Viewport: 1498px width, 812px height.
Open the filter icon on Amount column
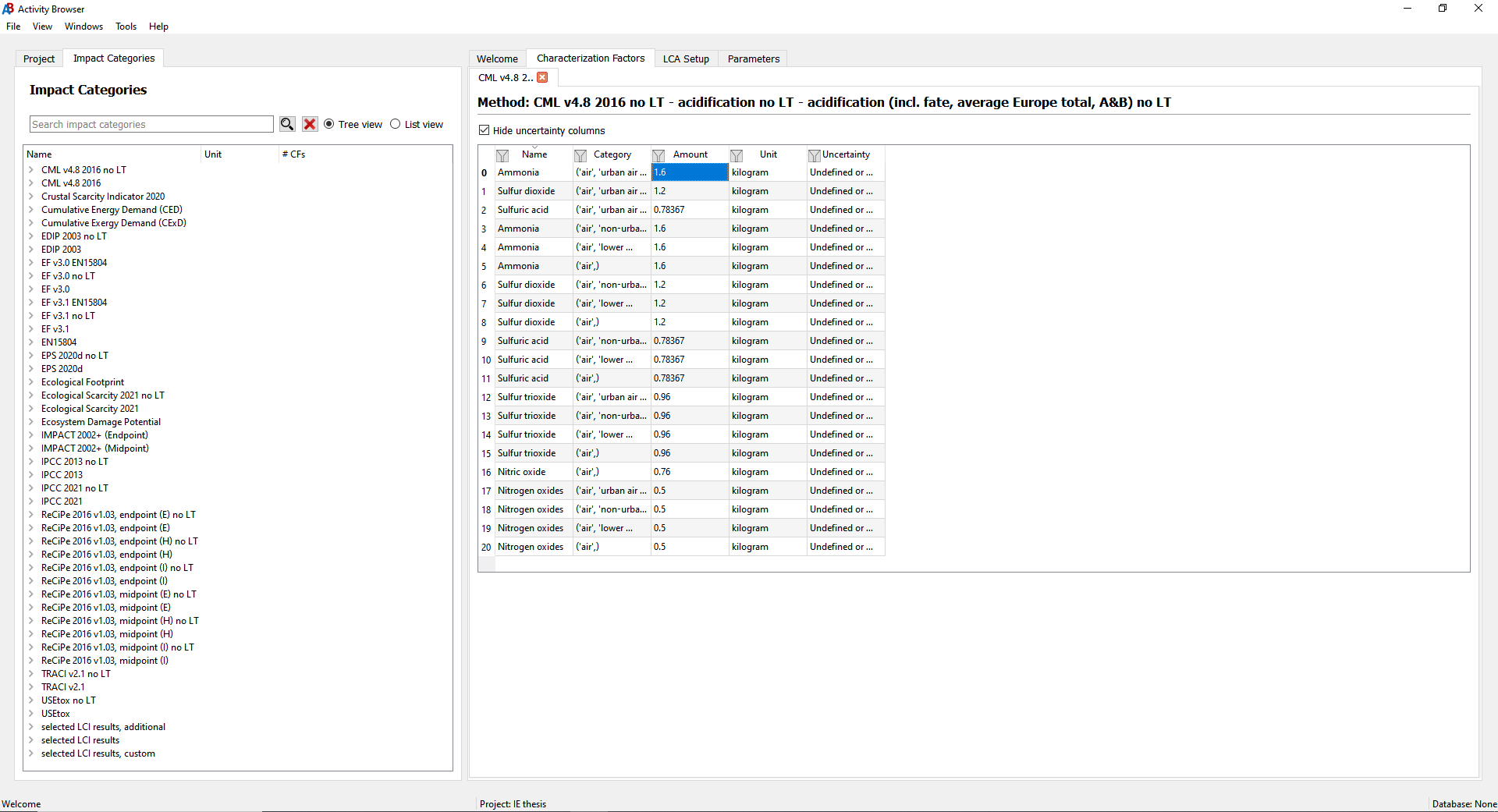[658, 155]
